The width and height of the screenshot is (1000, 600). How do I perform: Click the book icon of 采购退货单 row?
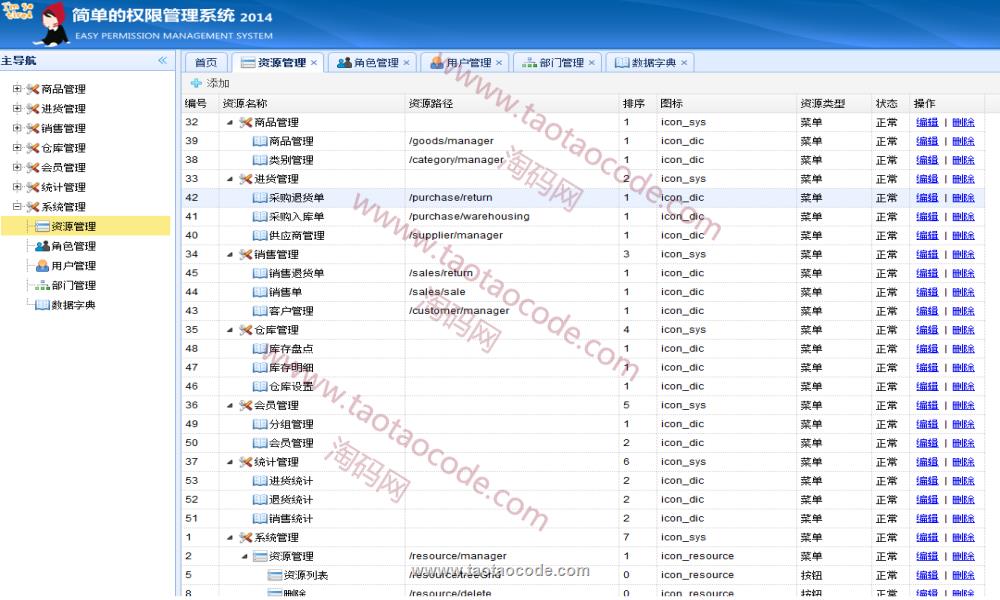click(260, 198)
